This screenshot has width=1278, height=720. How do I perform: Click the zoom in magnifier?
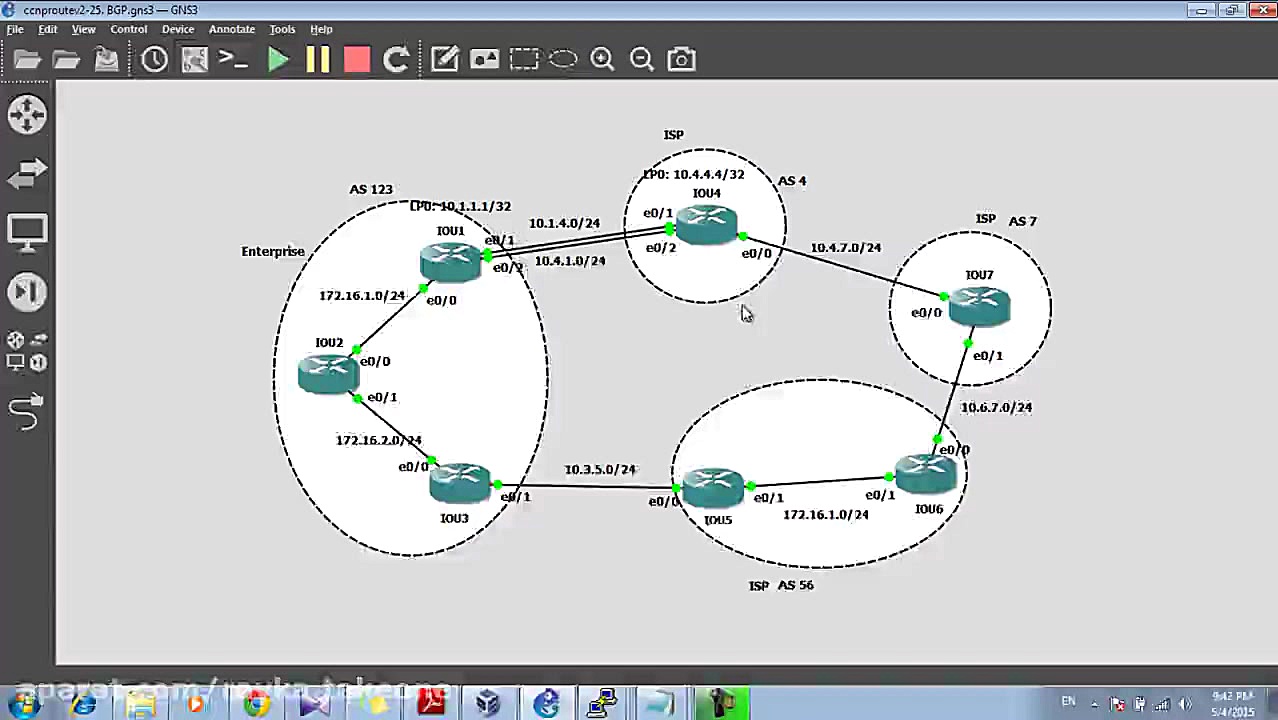coord(602,60)
